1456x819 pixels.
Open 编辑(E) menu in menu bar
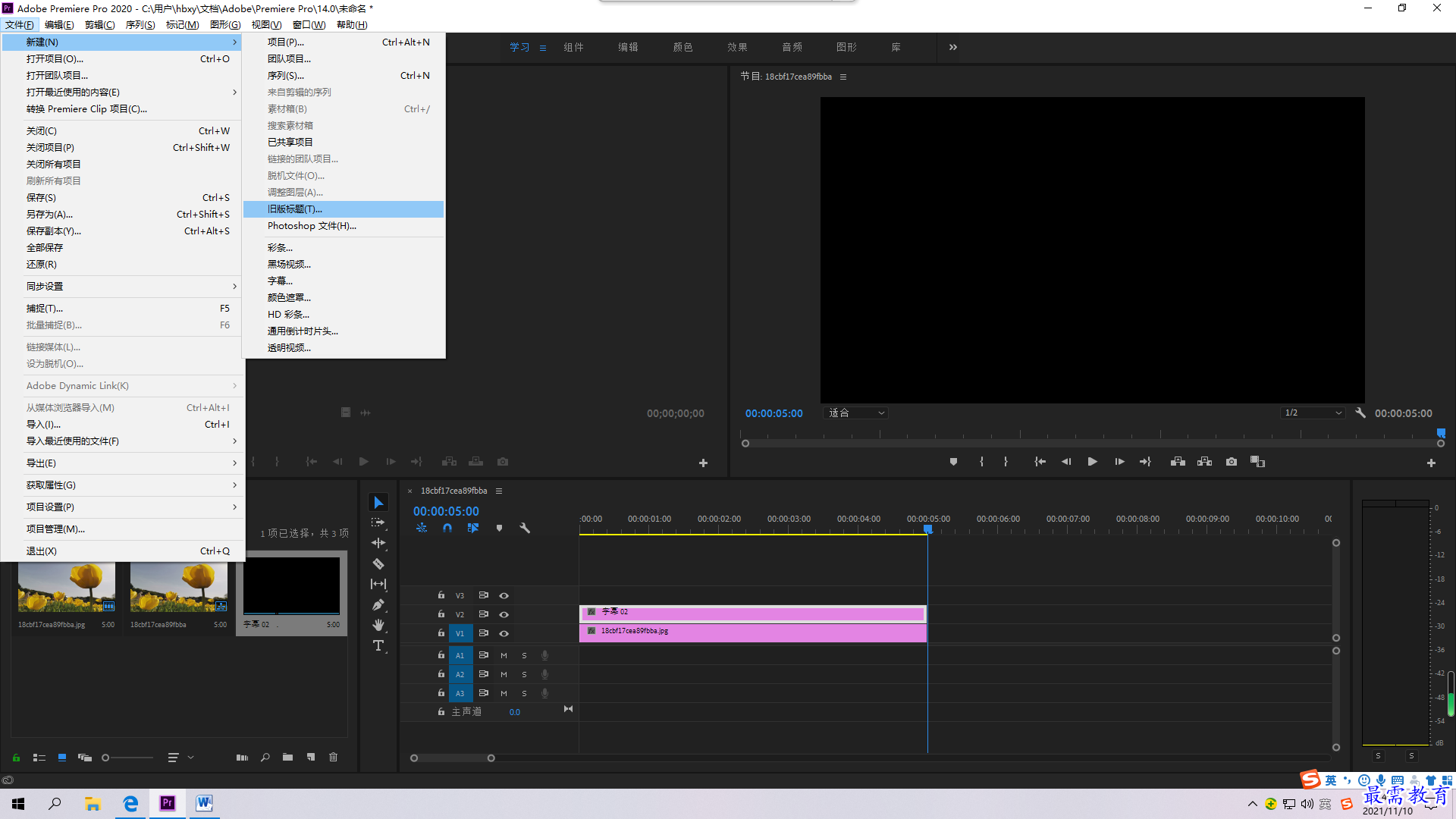click(59, 25)
